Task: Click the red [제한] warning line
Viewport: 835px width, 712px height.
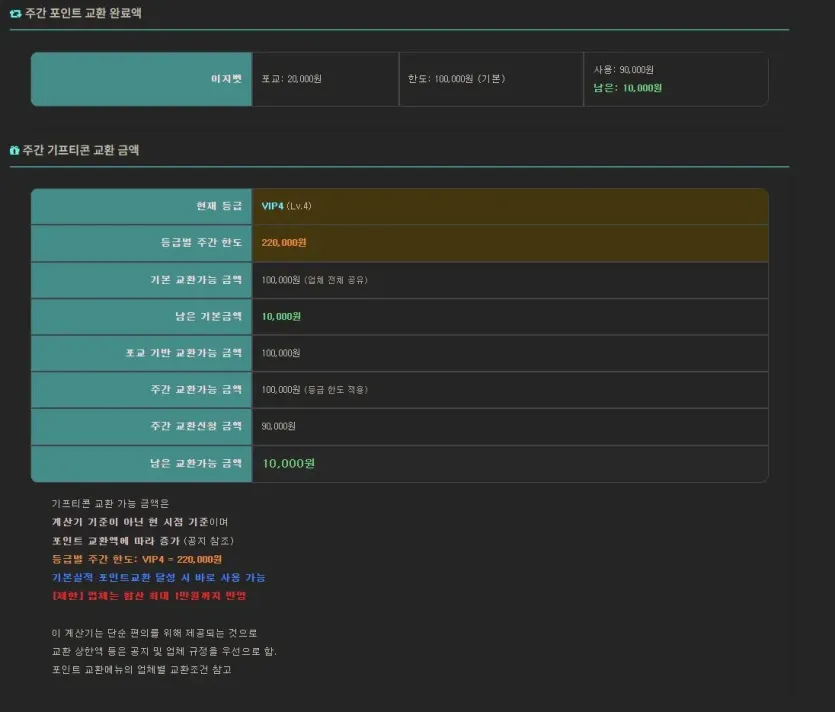Action: (x=149, y=595)
